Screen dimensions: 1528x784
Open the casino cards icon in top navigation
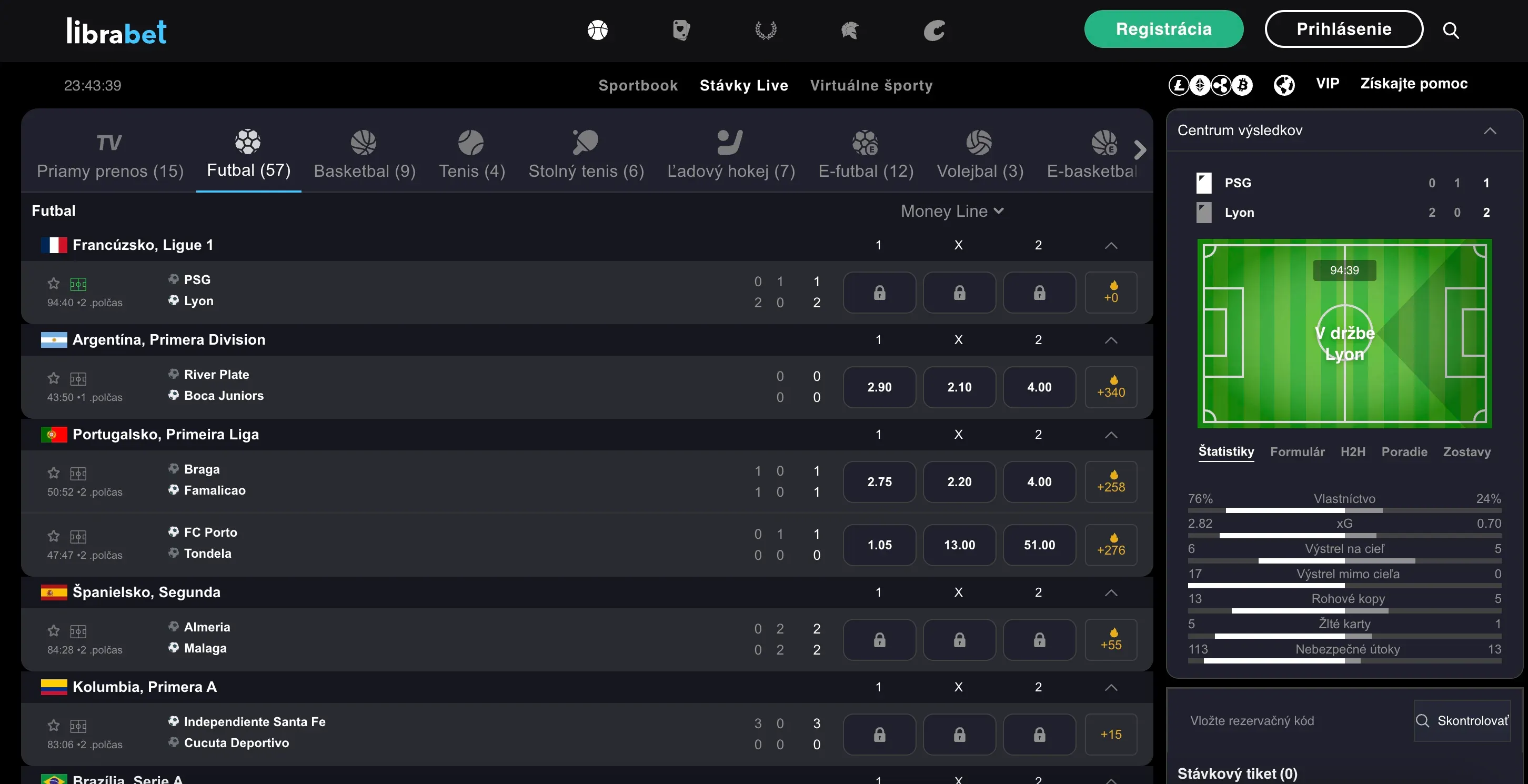click(x=681, y=29)
